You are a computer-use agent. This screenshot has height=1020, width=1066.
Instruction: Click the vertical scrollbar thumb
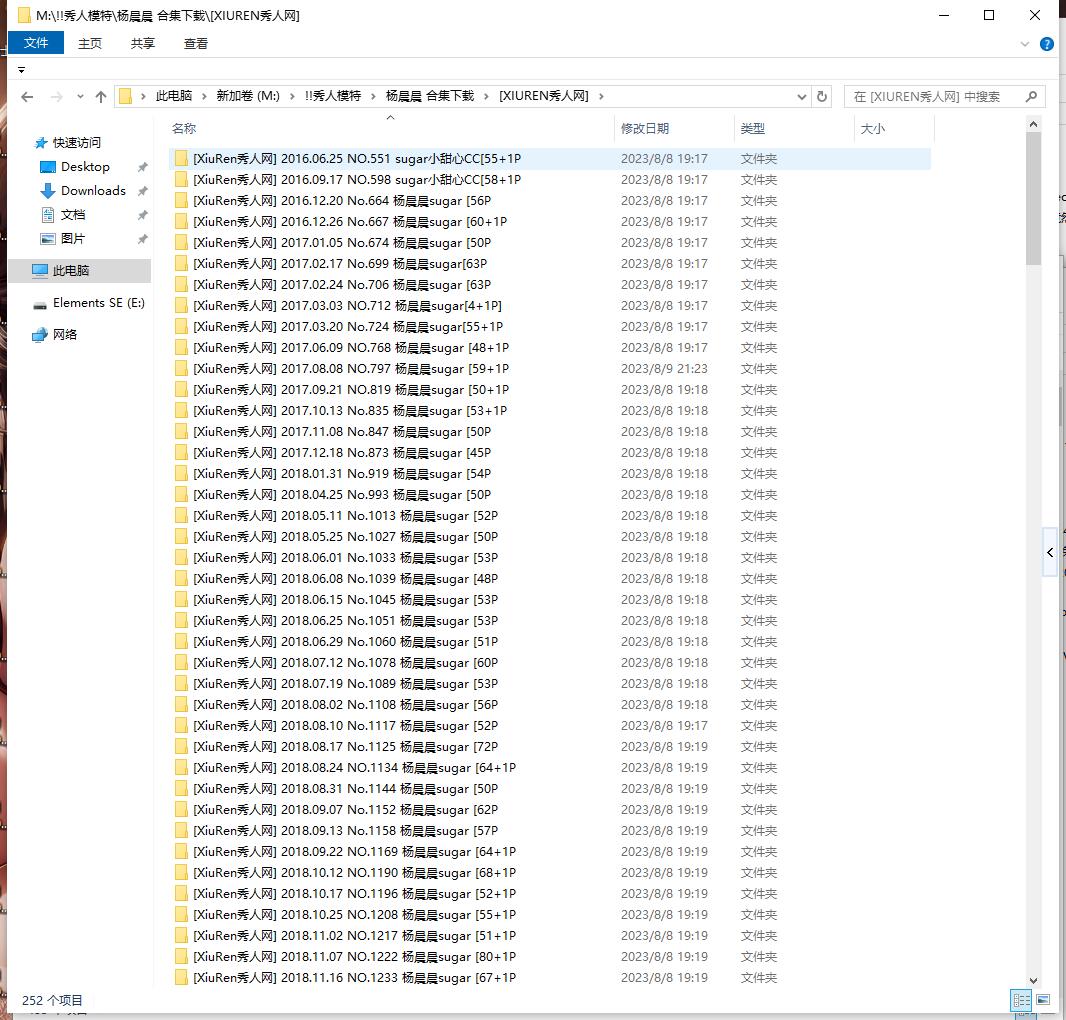tap(1033, 198)
